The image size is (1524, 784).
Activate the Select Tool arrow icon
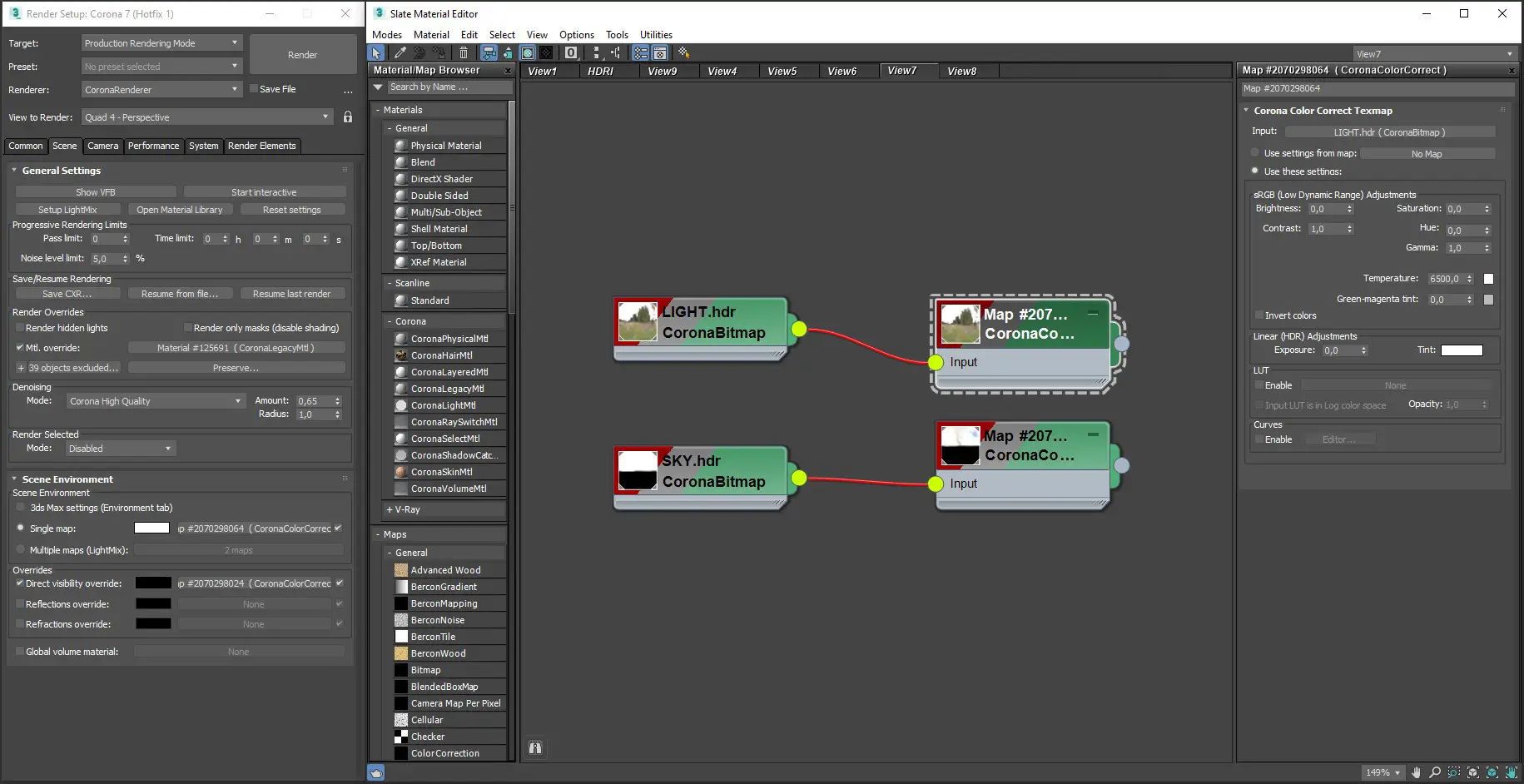tap(376, 52)
